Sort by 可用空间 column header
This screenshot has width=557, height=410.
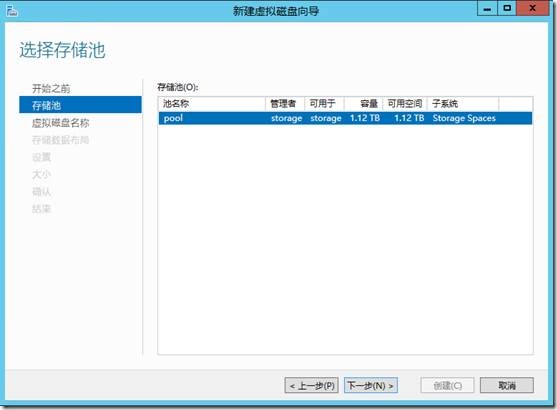click(x=405, y=104)
